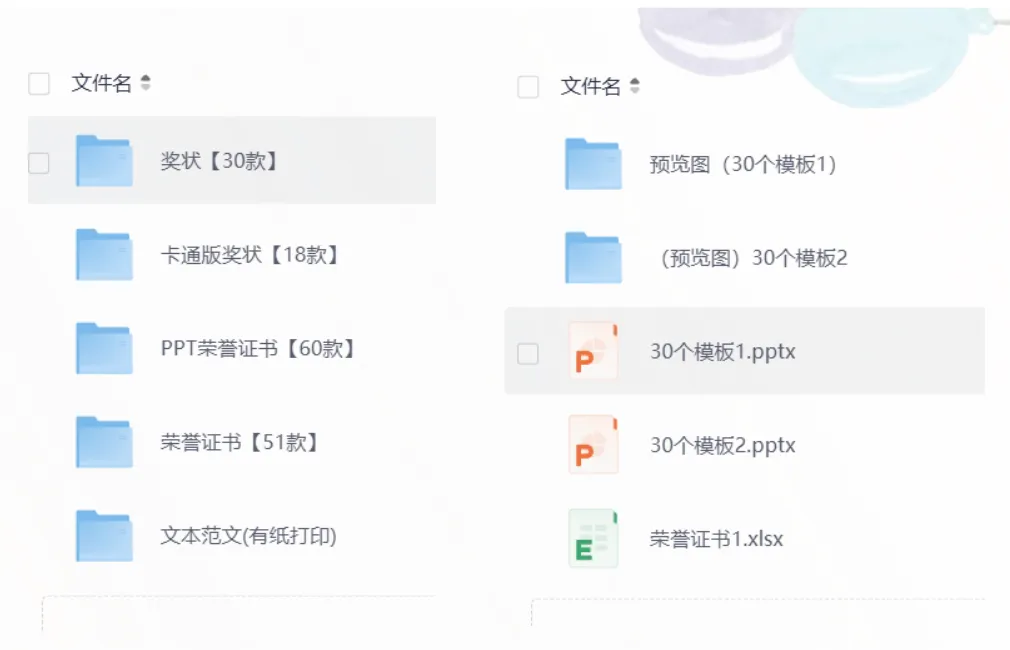Open the 文本范文(有纸打印) folder icon
Image resolution: width=1010 pixels, height=650 pixels.
click(104, 536)
